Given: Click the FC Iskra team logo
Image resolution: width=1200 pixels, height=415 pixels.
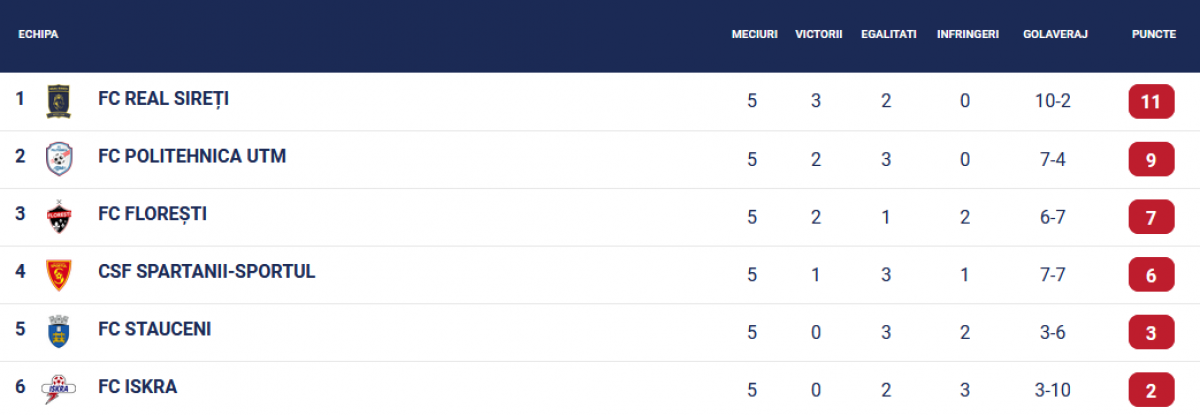Looking at the screenshot, I should [x=56, y=389].
